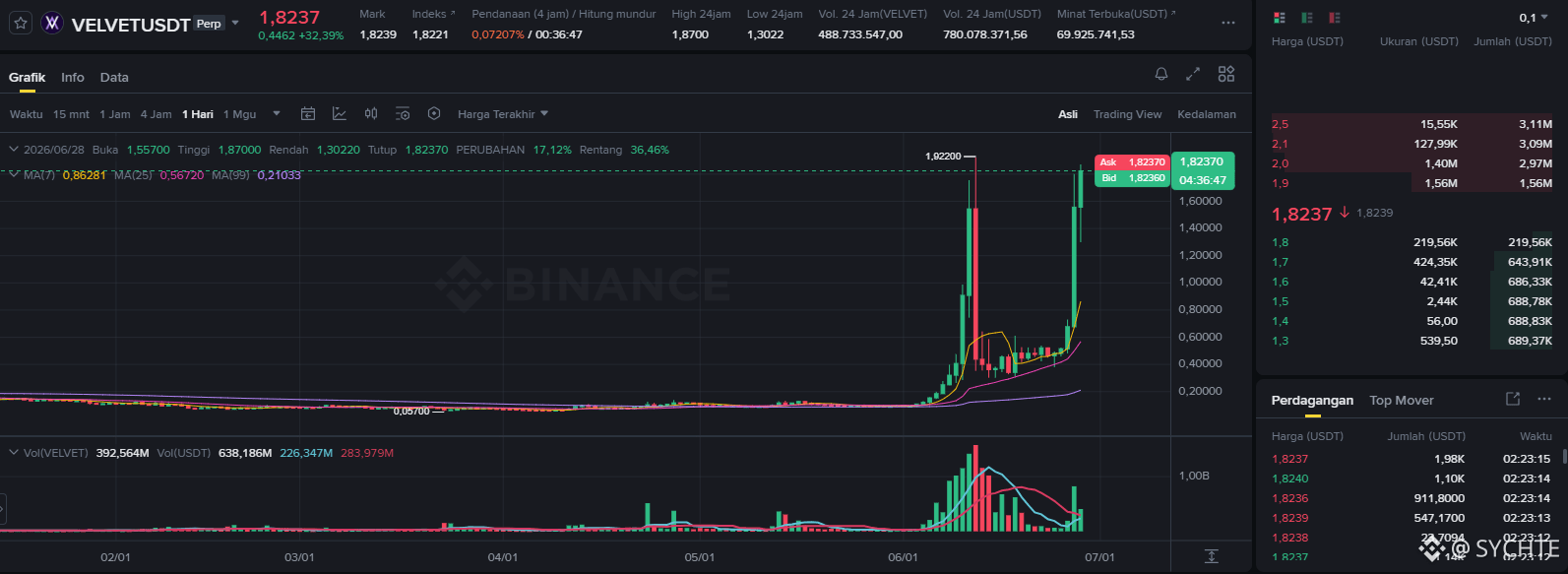Show bids-only order book view
1568x574 pixels.
click(1307, 18)
